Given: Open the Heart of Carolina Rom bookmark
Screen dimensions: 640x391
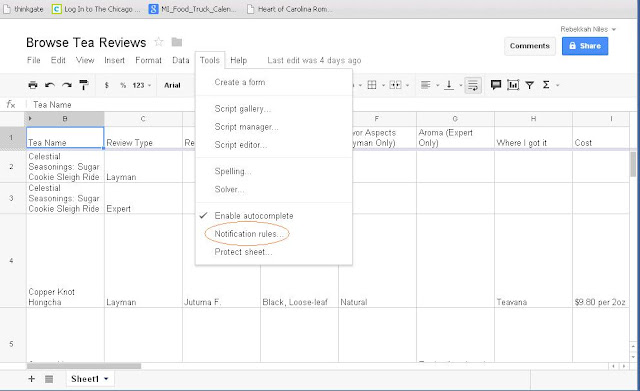Looking at the screenshot, I should pos(289,9).
